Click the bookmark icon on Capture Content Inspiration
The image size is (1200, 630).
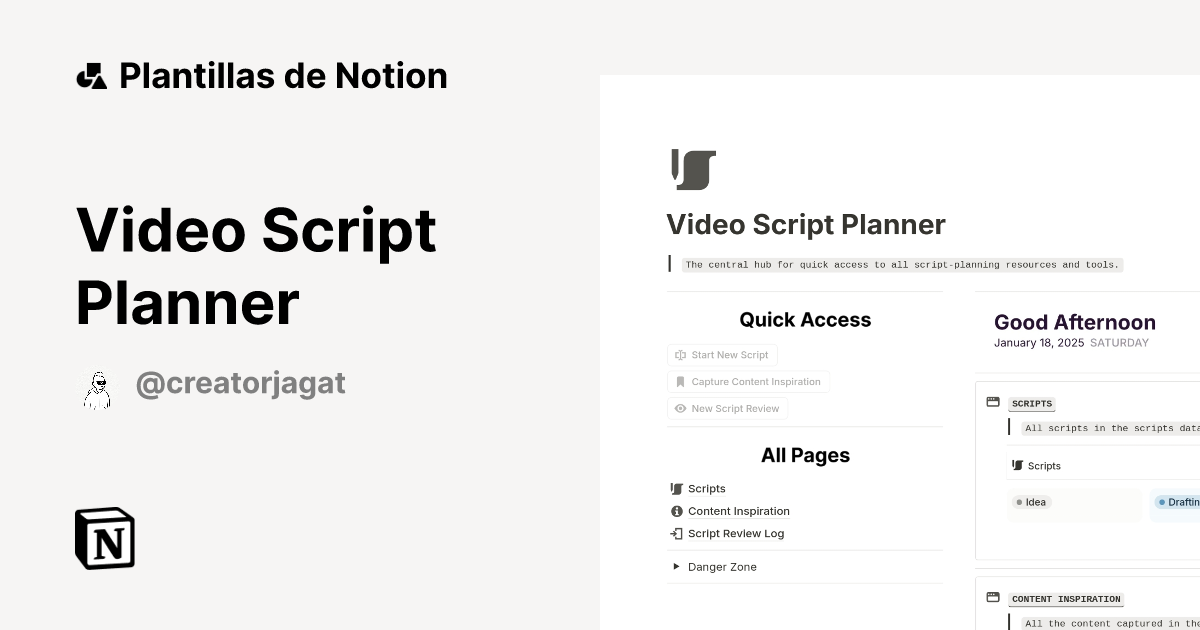681,381
